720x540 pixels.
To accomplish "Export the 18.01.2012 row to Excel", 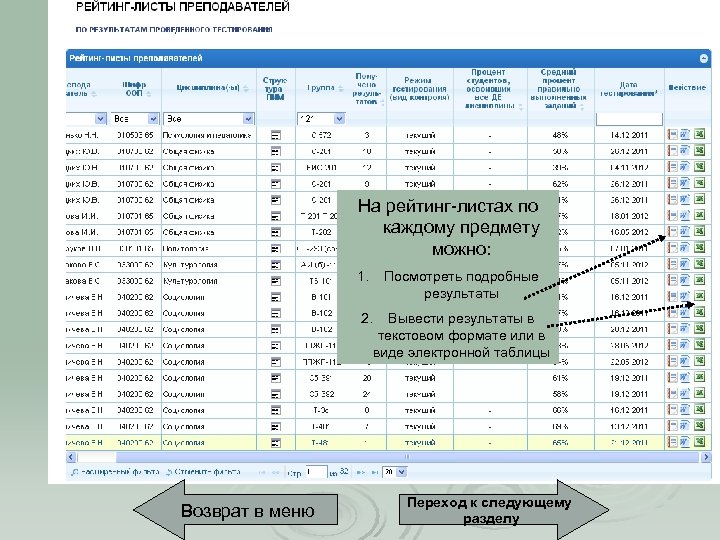I will (699, 215).
